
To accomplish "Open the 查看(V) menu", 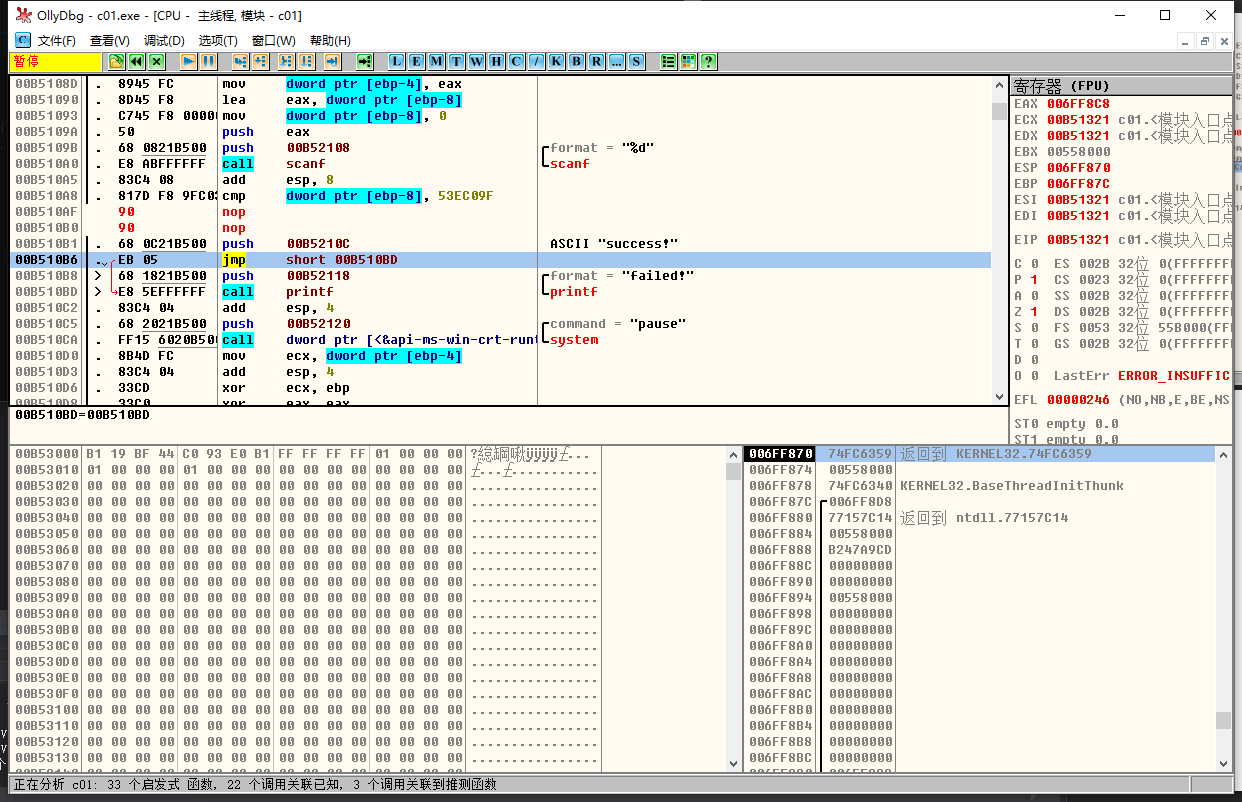I will [x=110, y=40].
